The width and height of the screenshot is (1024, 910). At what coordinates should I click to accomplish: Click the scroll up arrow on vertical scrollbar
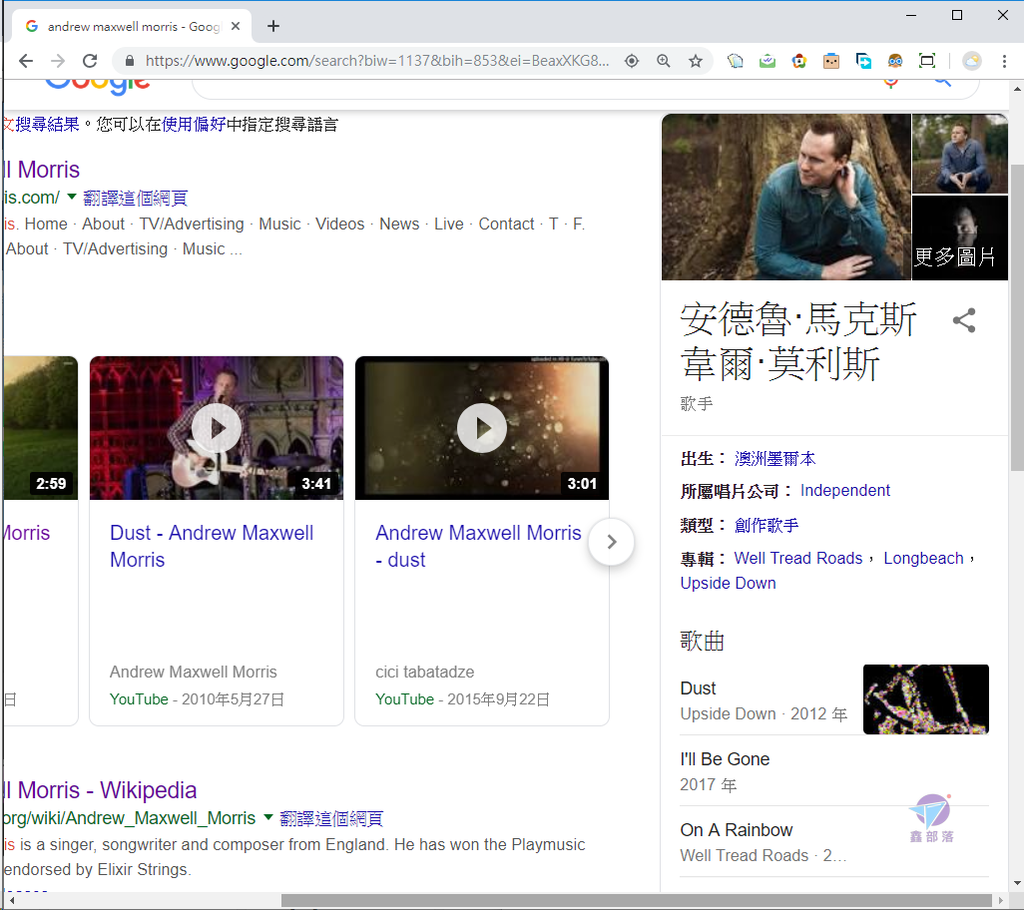pyautogui.click(x=1017, y=88)
